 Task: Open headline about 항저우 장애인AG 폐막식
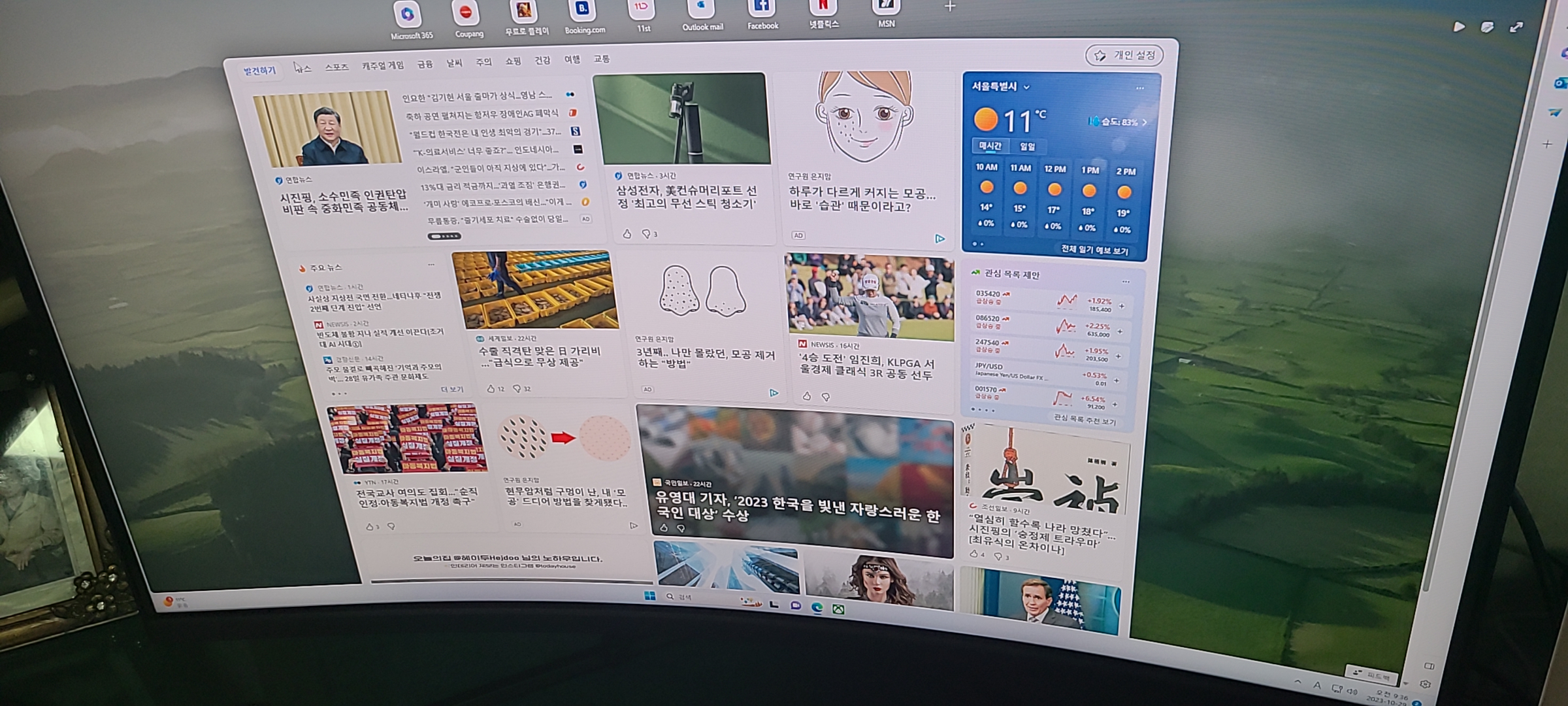tap(483, 115)
